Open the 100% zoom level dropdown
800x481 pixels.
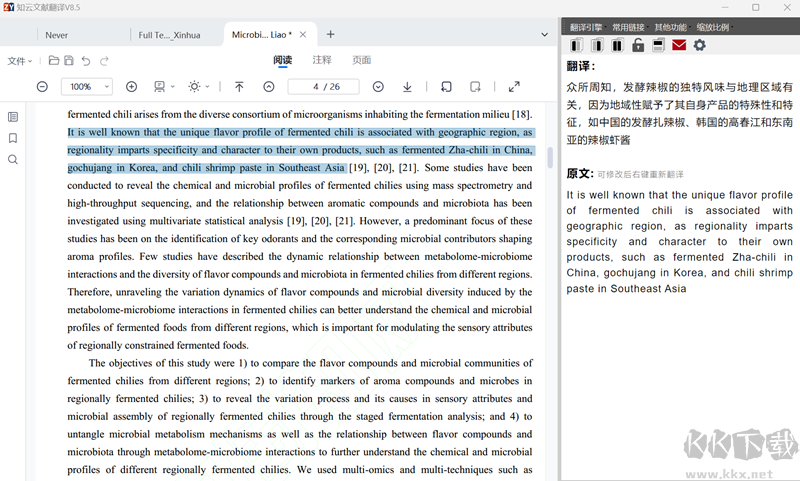[87, 87]
